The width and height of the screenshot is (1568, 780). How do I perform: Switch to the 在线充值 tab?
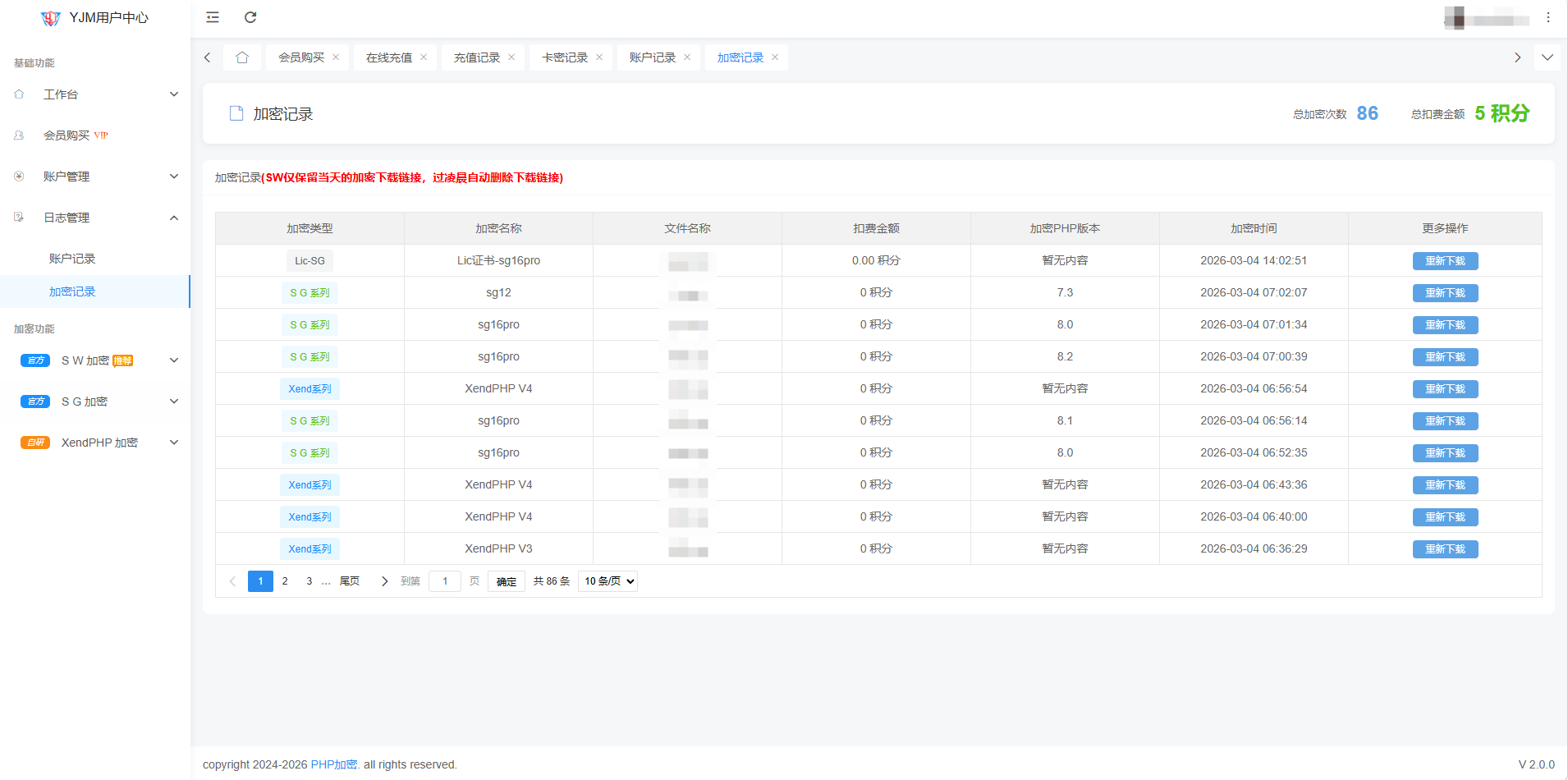[x=388, y=57]
